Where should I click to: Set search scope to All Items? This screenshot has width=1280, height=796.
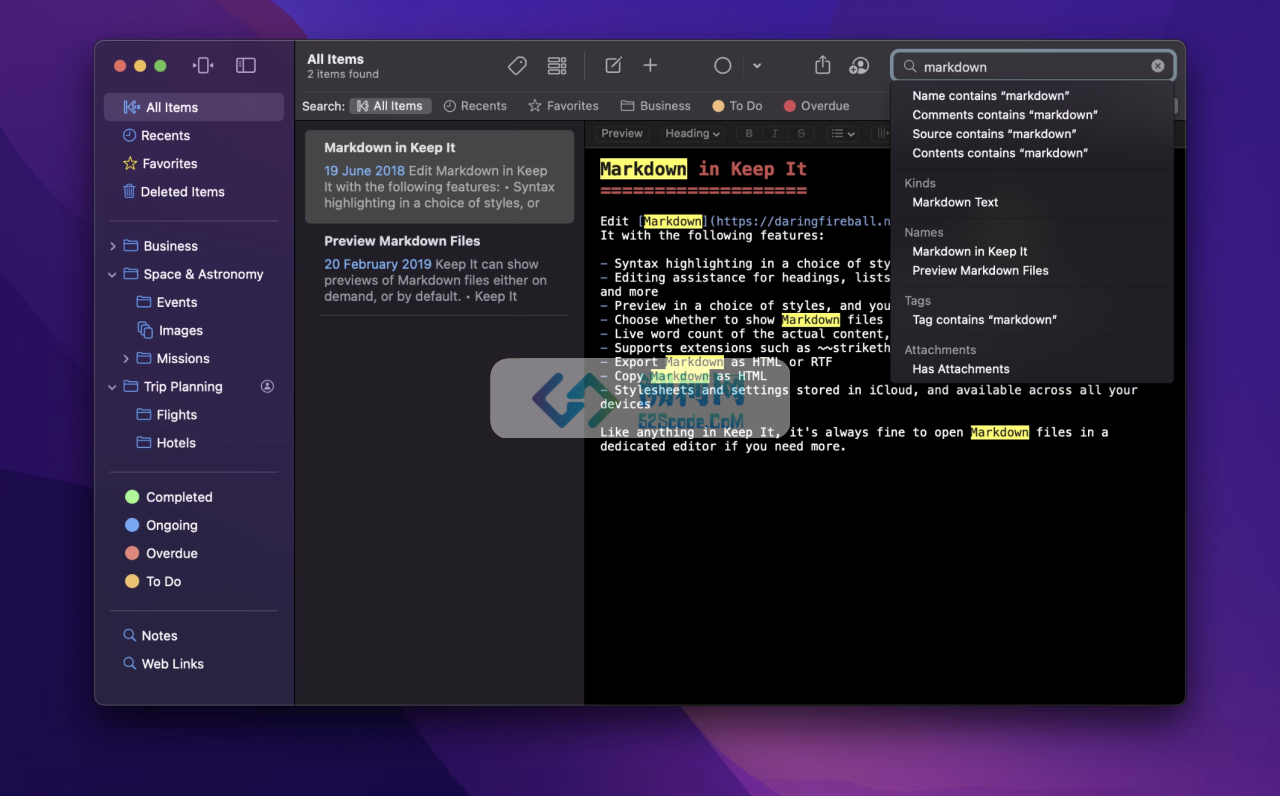[x=390, y=106]
